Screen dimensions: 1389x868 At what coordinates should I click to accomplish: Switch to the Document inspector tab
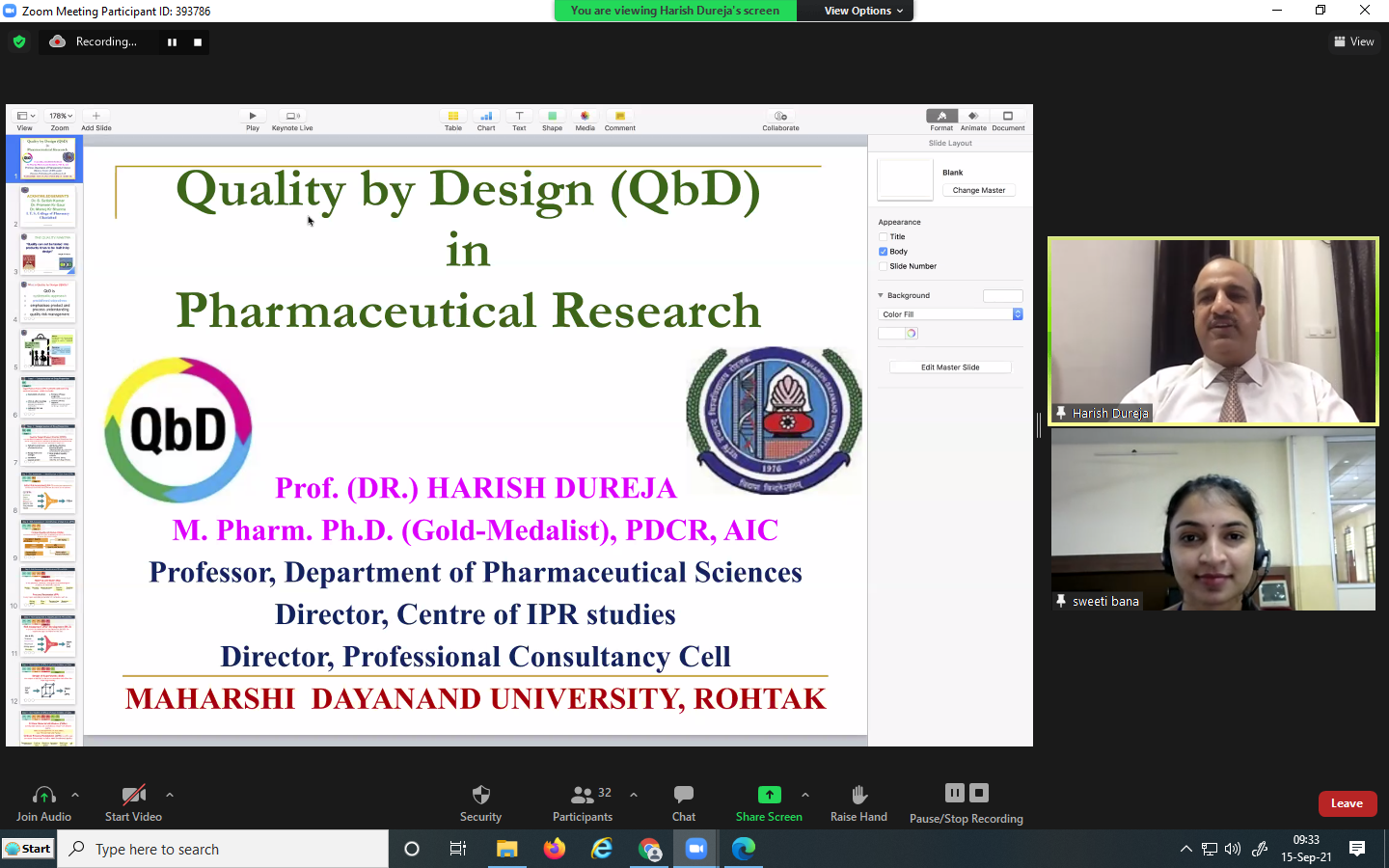click(1008, 120)
